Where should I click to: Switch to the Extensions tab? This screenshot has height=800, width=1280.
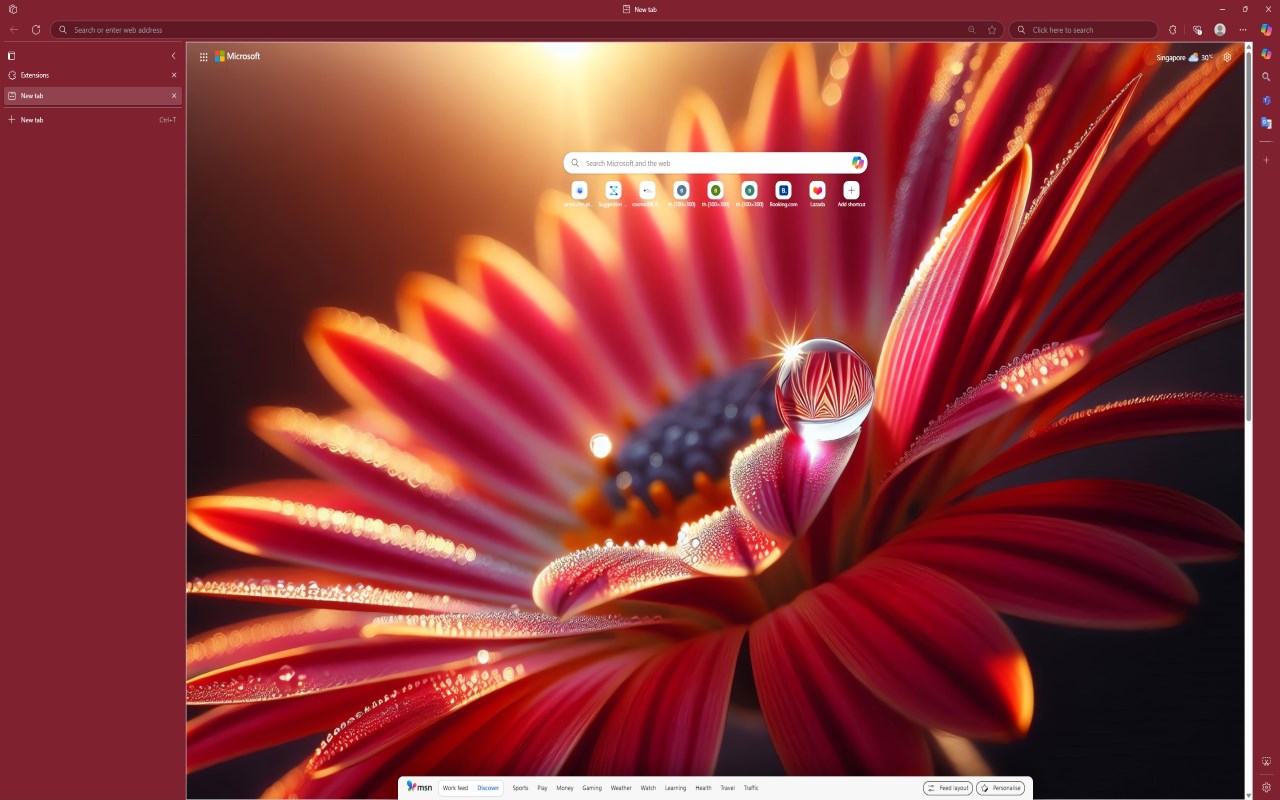pyautogui.click(x=93, y=75)
